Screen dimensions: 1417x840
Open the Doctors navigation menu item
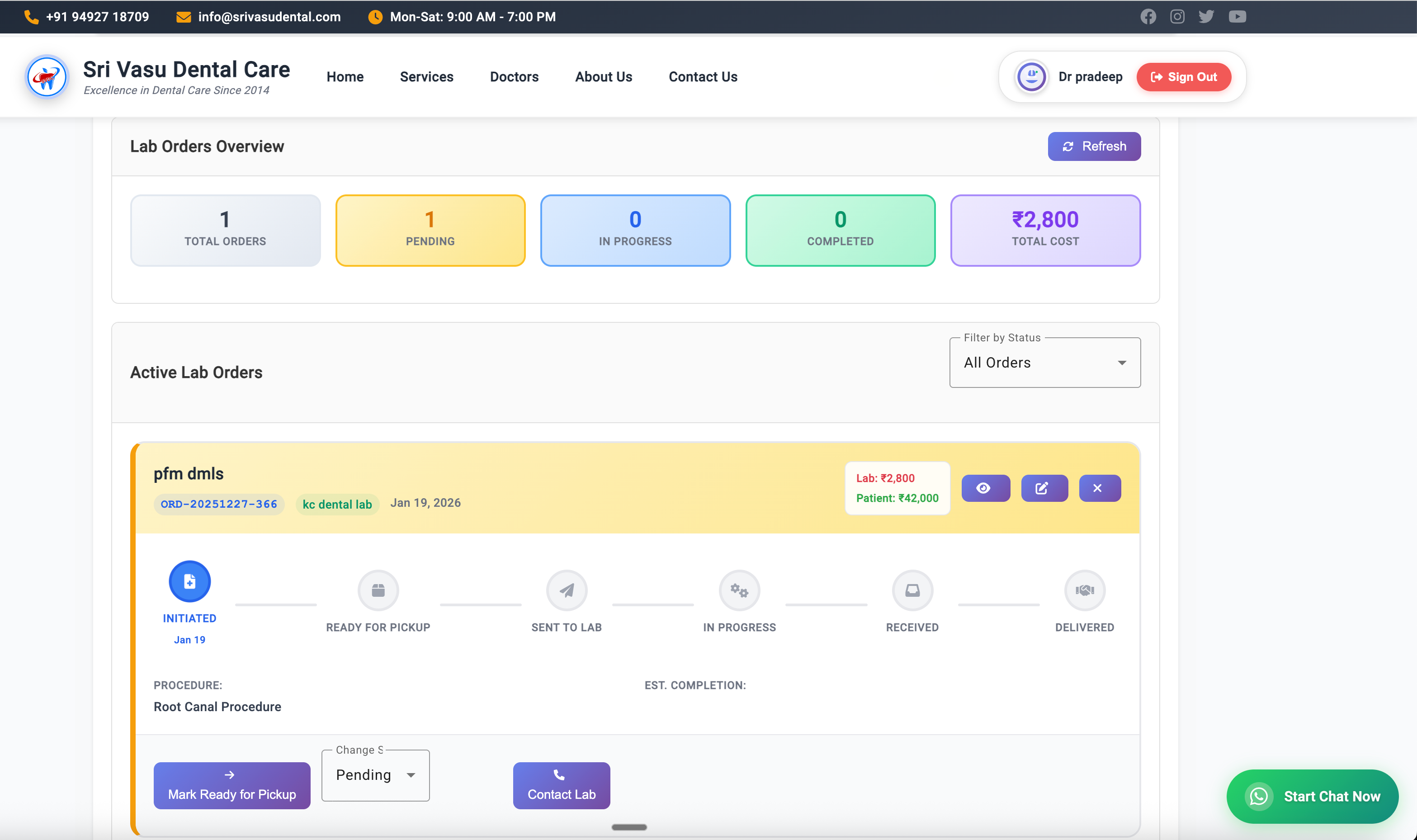pos(514,76)
